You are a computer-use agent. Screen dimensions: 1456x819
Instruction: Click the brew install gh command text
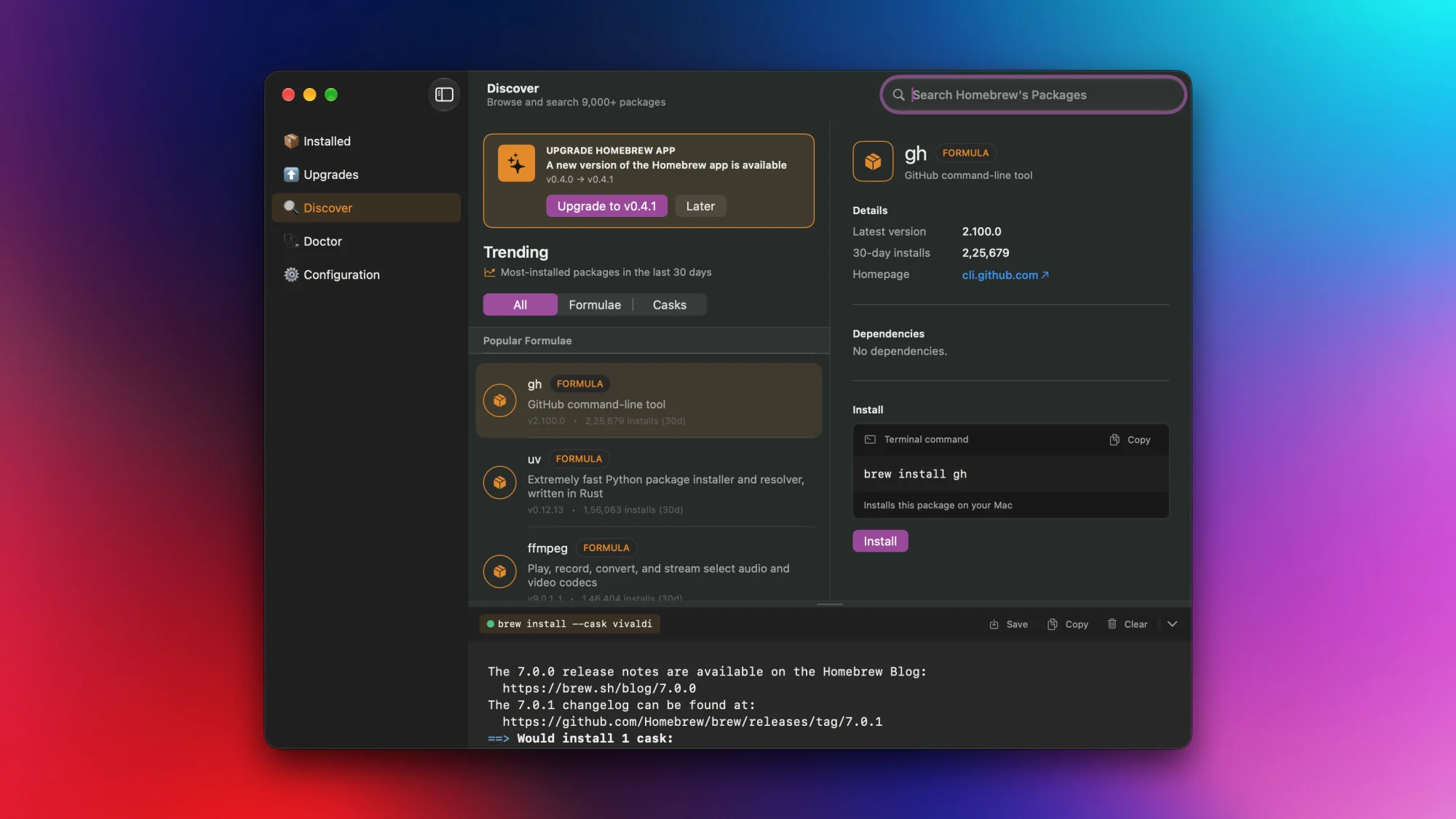(915, 474)
